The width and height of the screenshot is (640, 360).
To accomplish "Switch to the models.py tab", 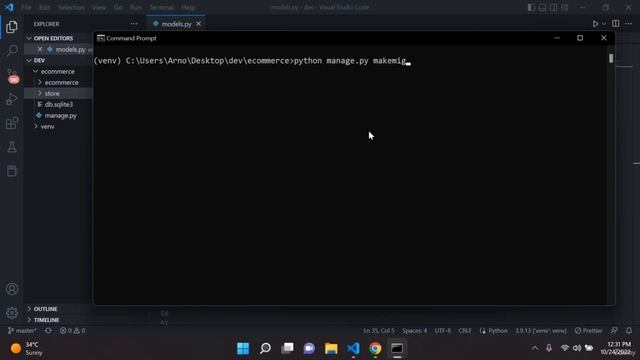I will coord(176,24).
